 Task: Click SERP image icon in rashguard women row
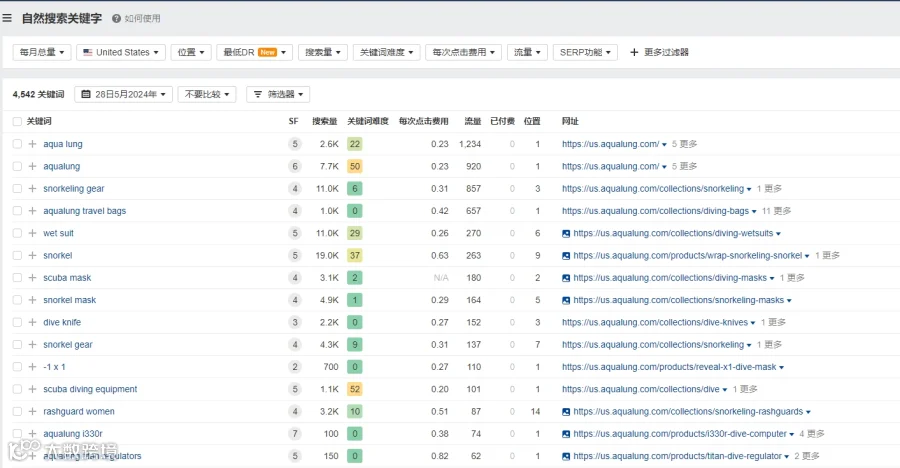point(566,412)
